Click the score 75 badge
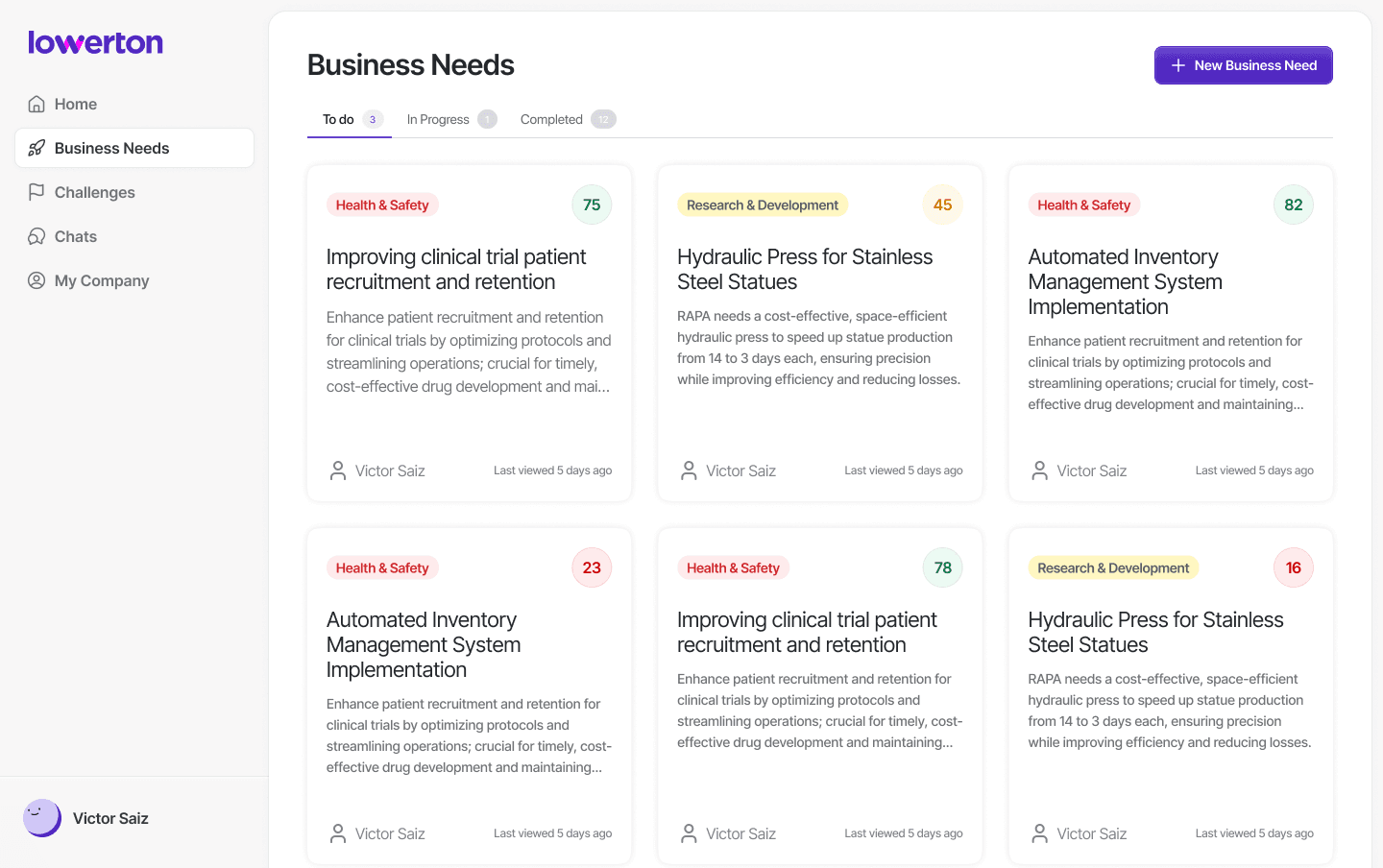This screenshot has width=1383, height=868. pos(592,205)
